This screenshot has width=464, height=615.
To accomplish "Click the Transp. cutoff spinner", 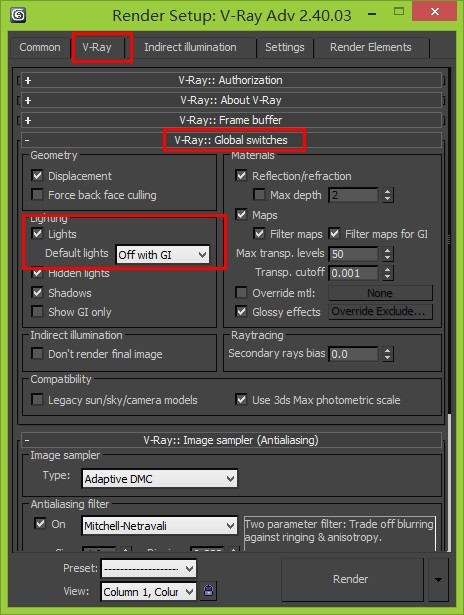I will 388,273.
